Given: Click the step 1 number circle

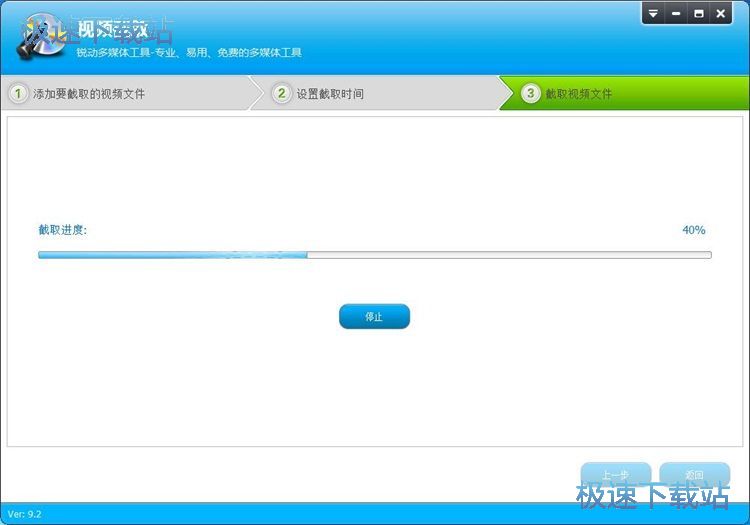Looking at the screenshot, I should click(x=18, y=93).
